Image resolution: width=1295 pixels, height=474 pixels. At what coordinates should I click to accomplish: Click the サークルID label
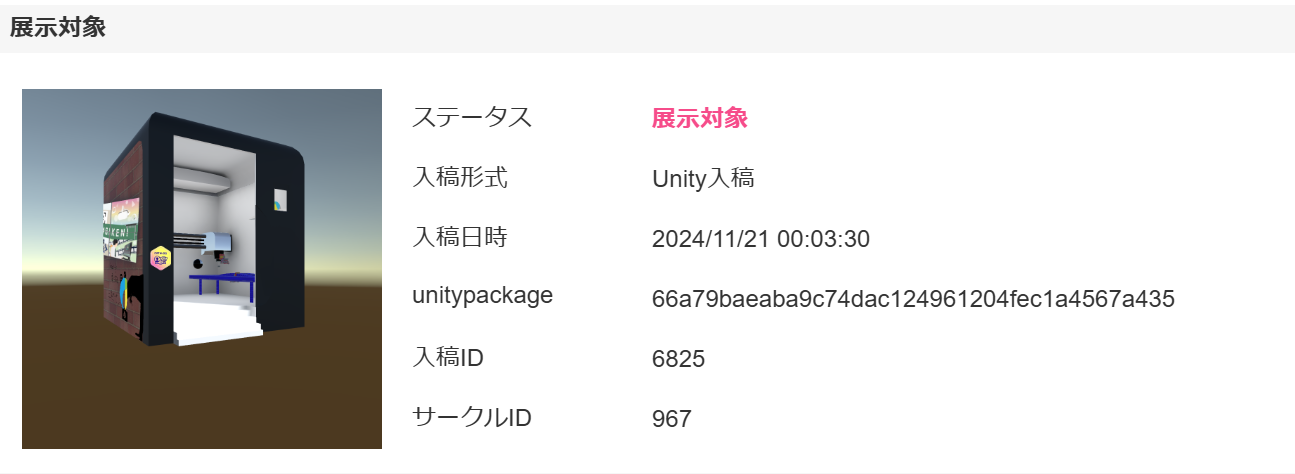[x=472, y=417]
